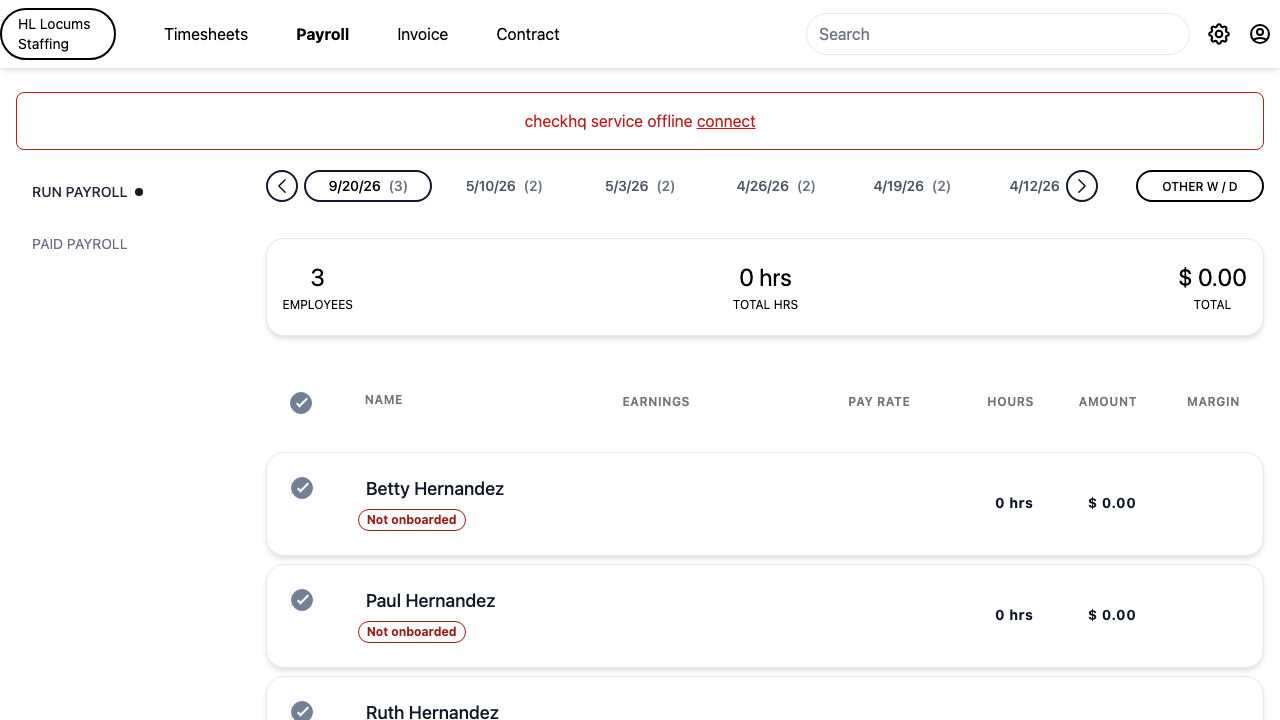Click Paul Hernandez's 0 hrs value
1280x720 pixels.
pos(1014,615)
